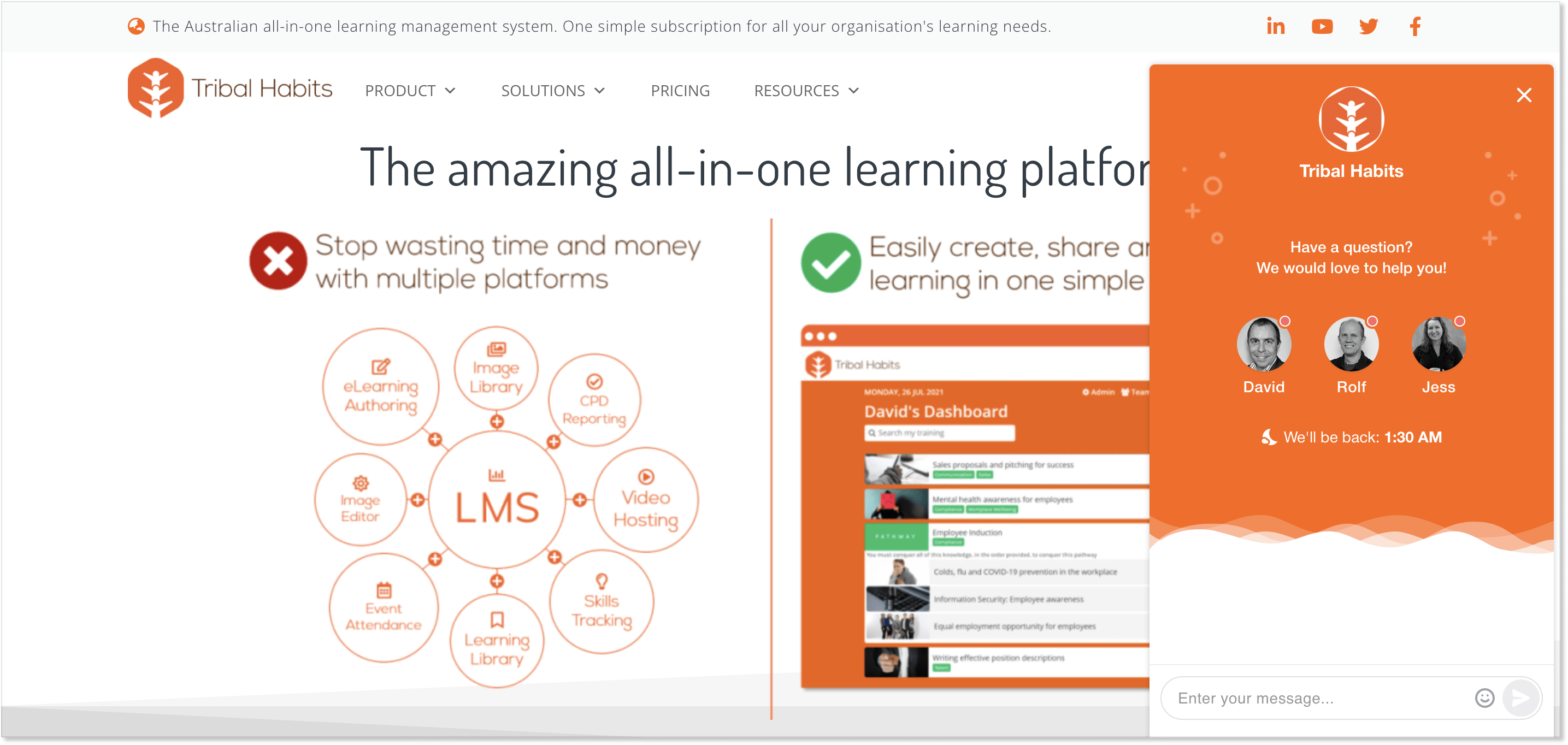The height and width of the screenshot is (745, 1568).
Task: Click the Skills Tracking circle
Action: (x=601, y=602)
